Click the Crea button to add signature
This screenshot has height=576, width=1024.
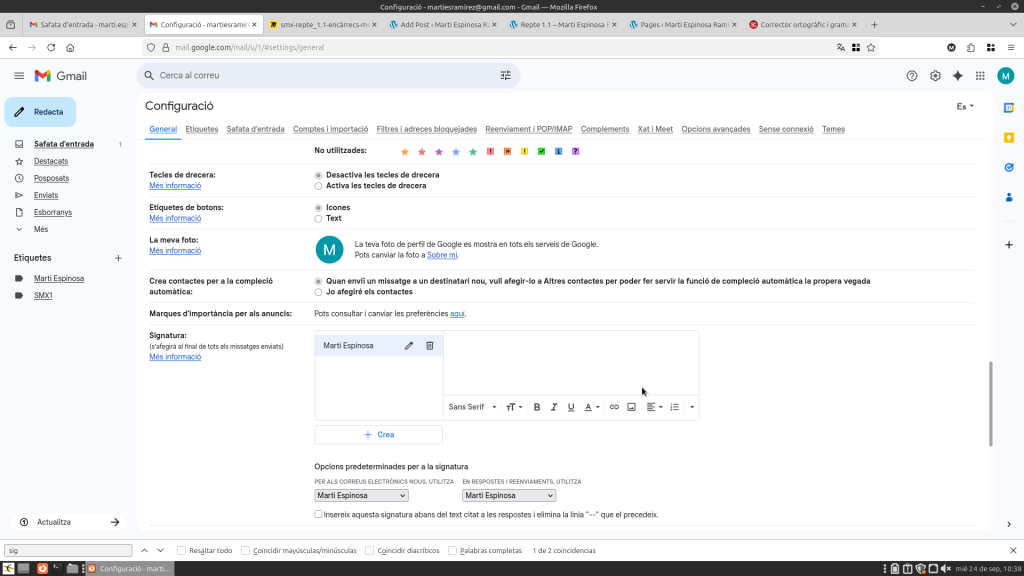(x=378, y=435)
